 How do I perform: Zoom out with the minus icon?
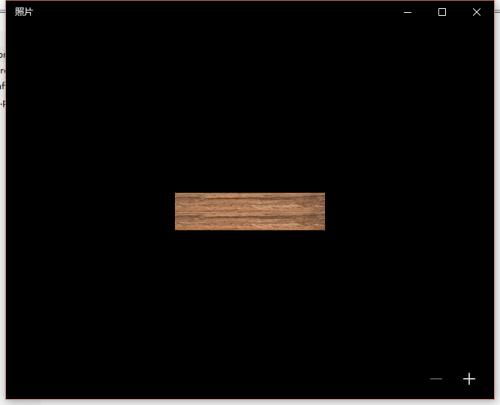pyautogui.click(x=436, y=379)
